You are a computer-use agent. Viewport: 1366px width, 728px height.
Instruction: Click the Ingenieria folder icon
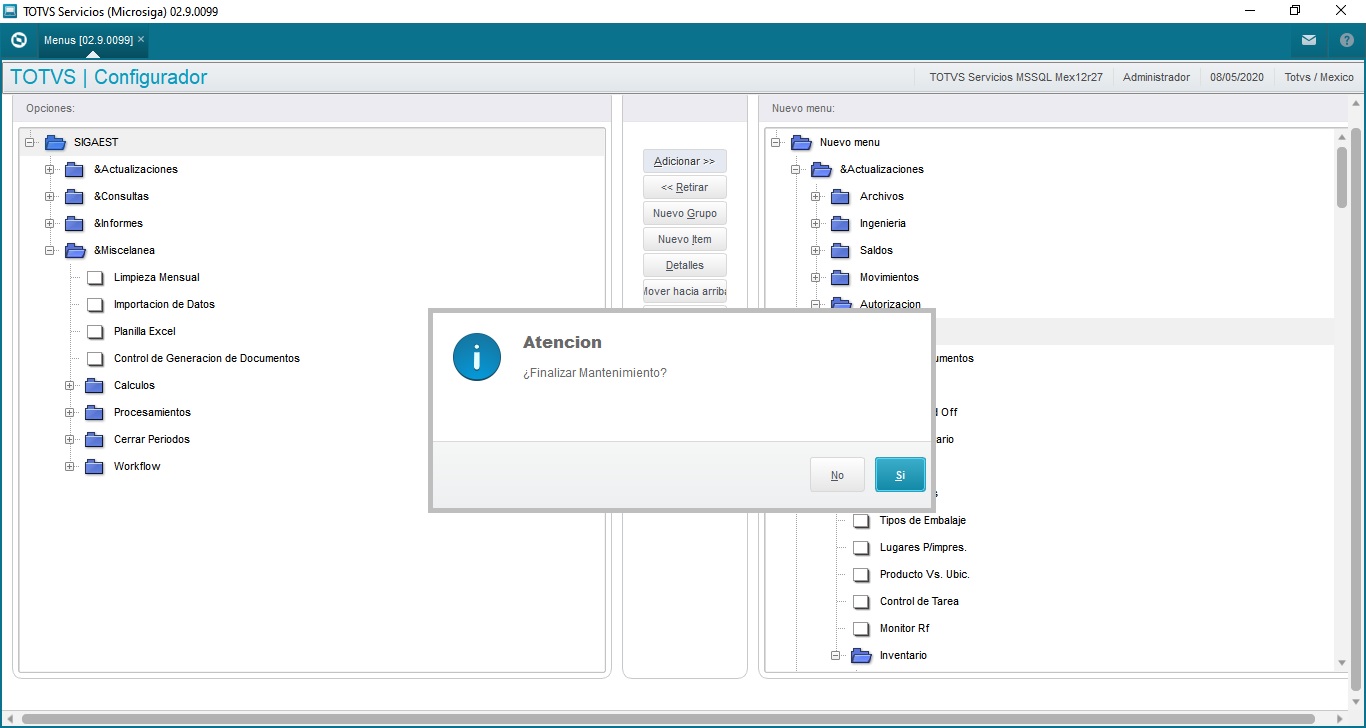840,223
